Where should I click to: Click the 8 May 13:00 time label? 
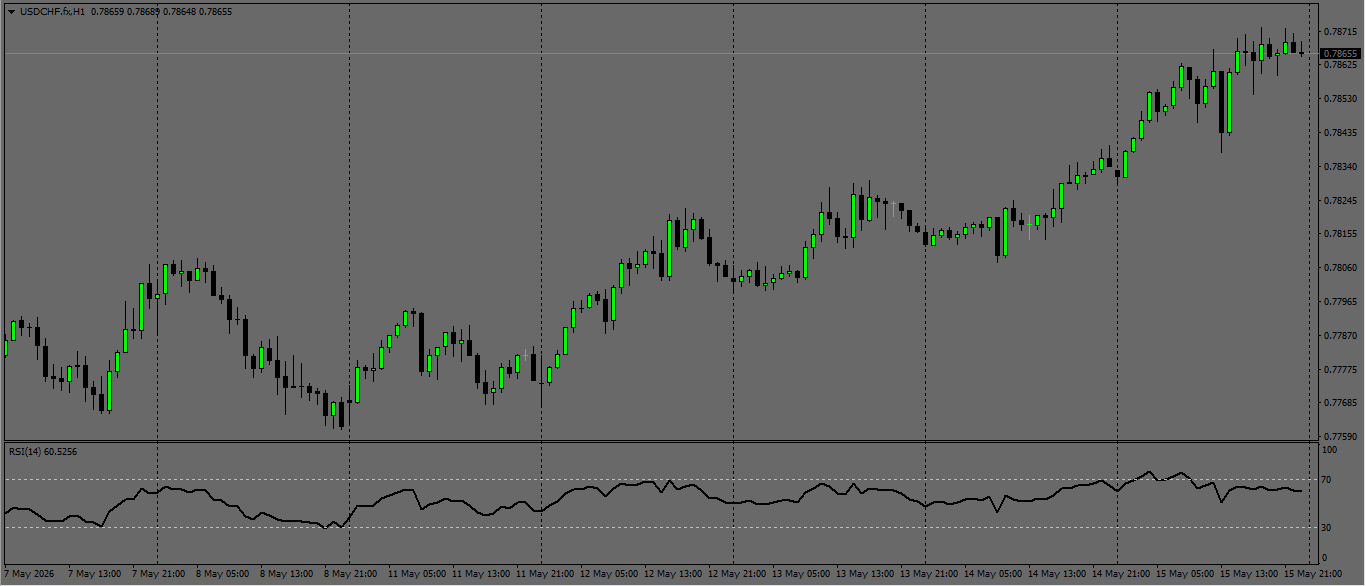pyautogui.click(x=286, y=575)
